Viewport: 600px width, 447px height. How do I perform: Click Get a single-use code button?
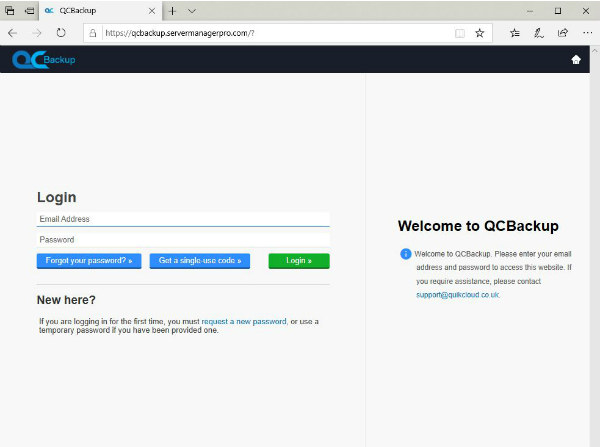point(200,261)
